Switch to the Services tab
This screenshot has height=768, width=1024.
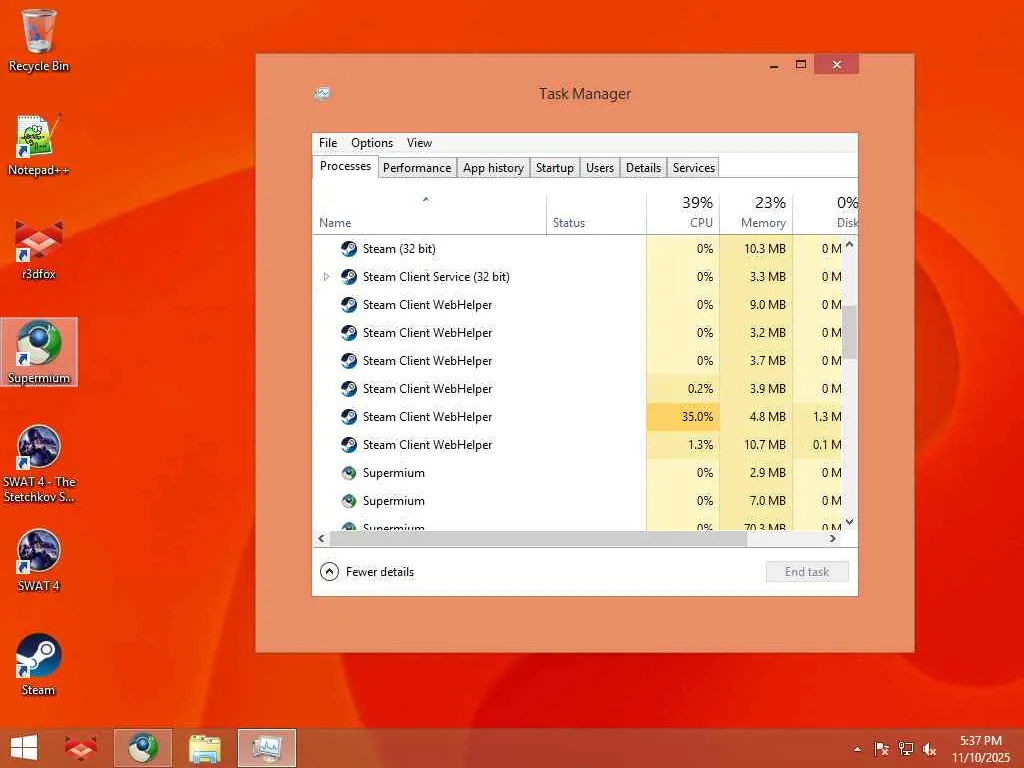[694, 168]
